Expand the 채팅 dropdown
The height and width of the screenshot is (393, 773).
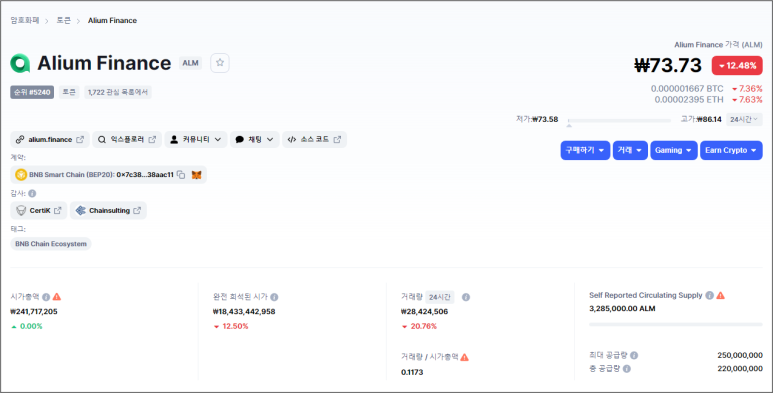click(x=255, y=140)
